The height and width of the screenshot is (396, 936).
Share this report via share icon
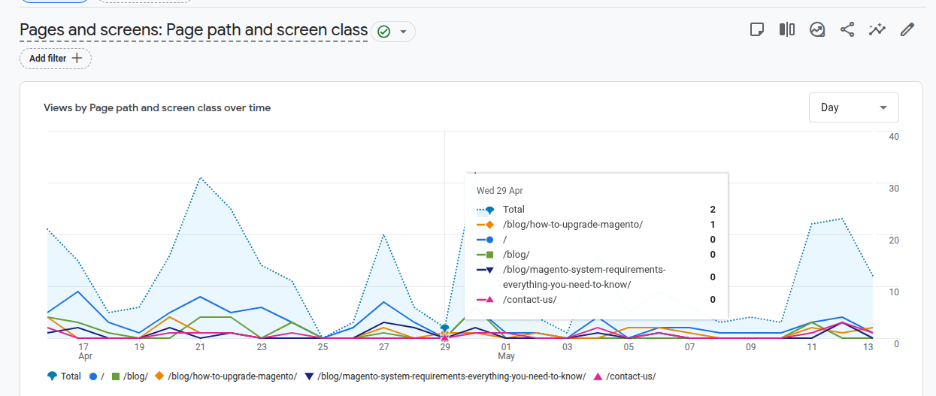[x=847, y=29]
